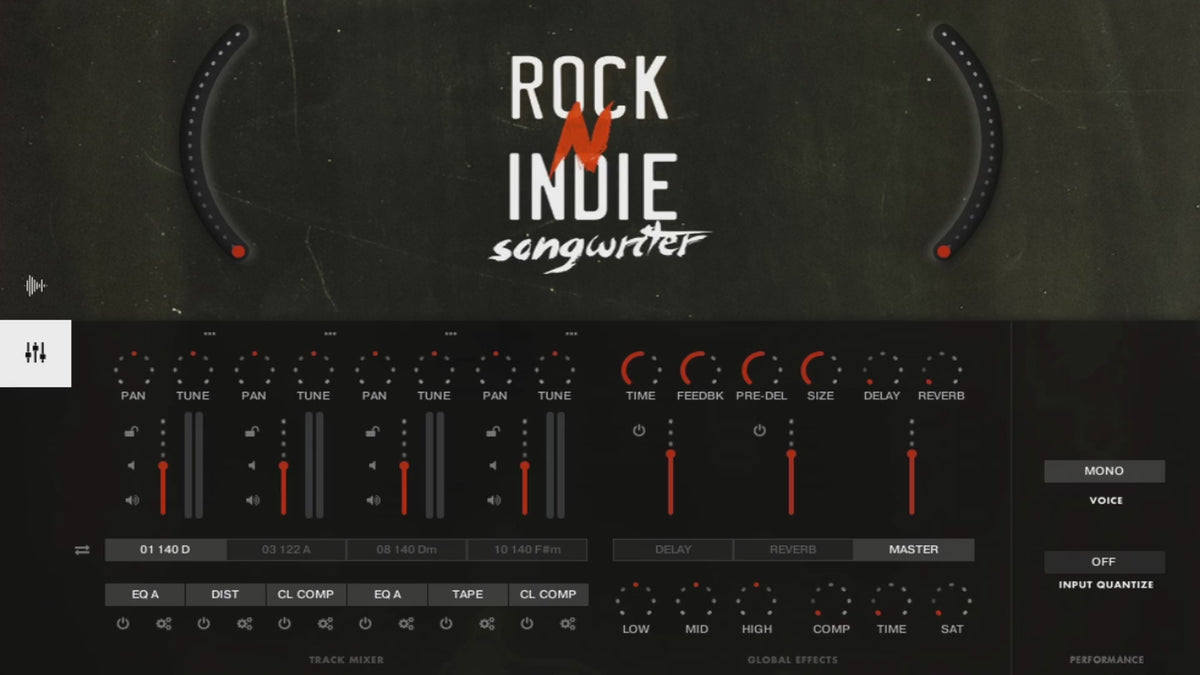Viewport: 1200px width, 675px height.
Task: Open the Input Quantize OFF selector
Action: pyautogui.click(x=1104, y=562)
